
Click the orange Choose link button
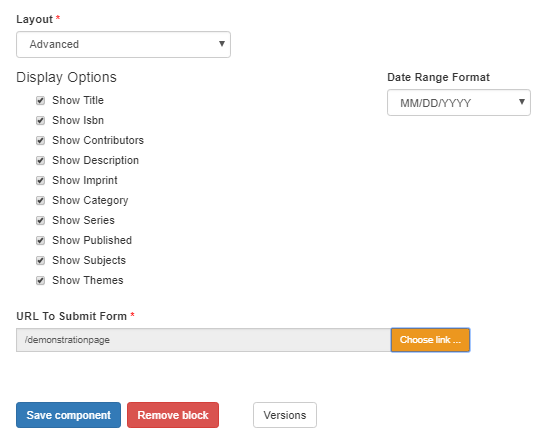(430, 340)
